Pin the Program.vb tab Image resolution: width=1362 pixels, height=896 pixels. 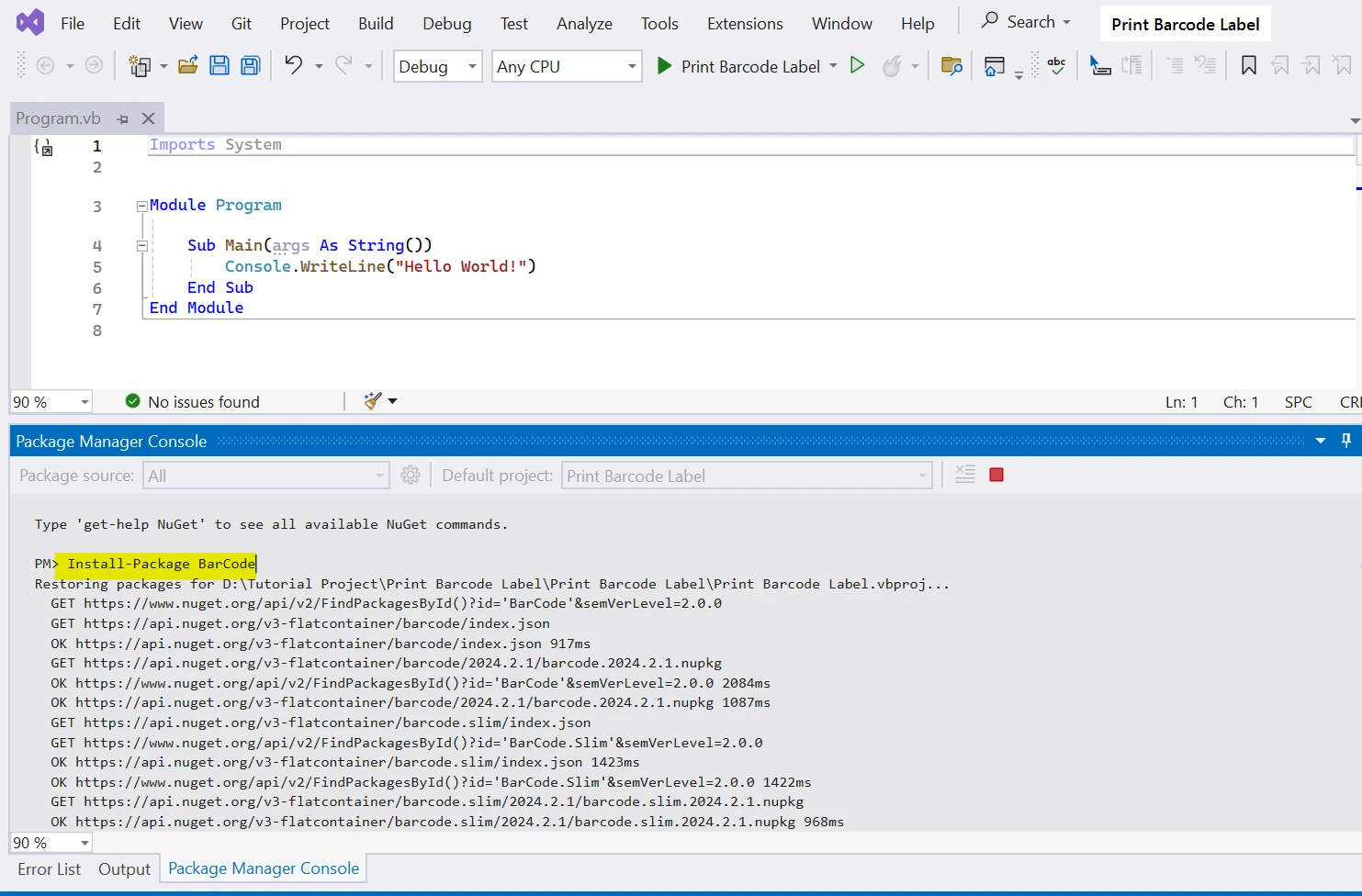tap(123, 118)
